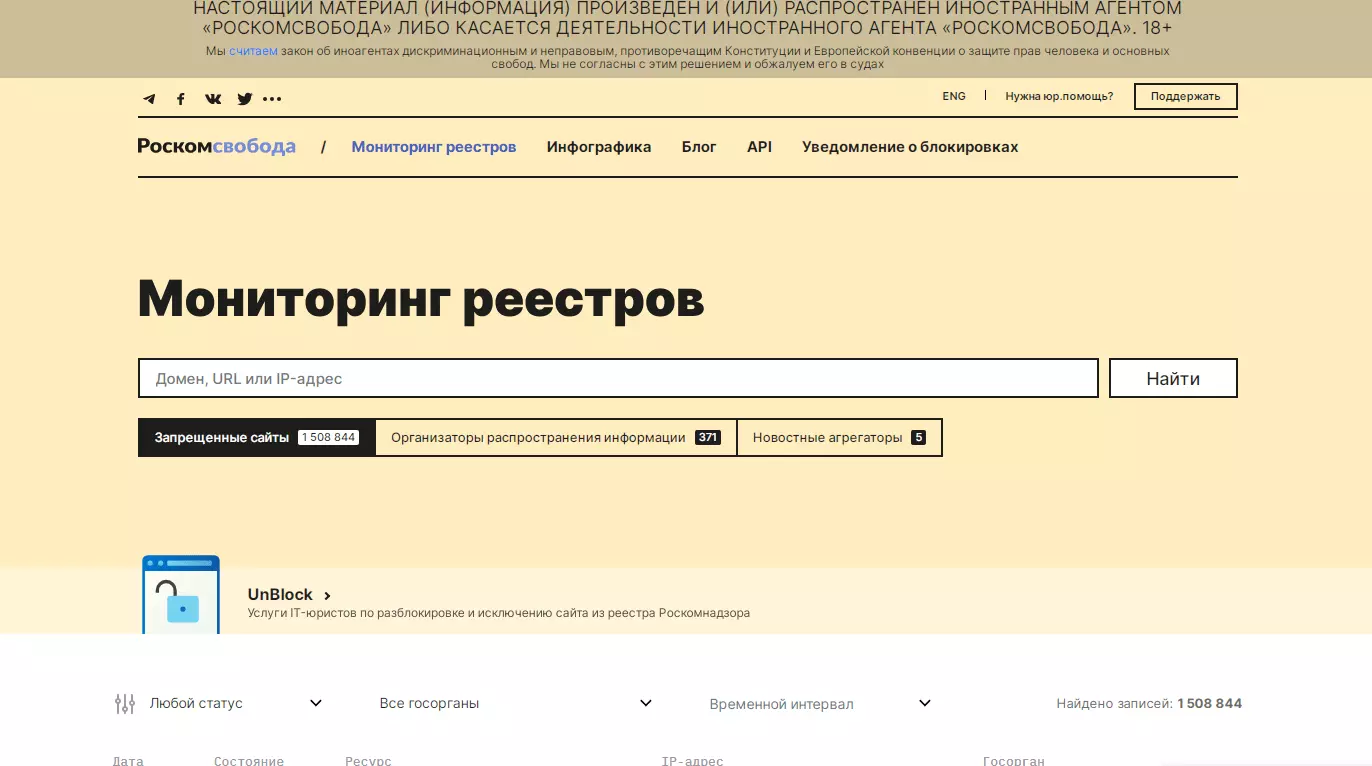Select the Запрещенные сайты tab

[256, 438]
